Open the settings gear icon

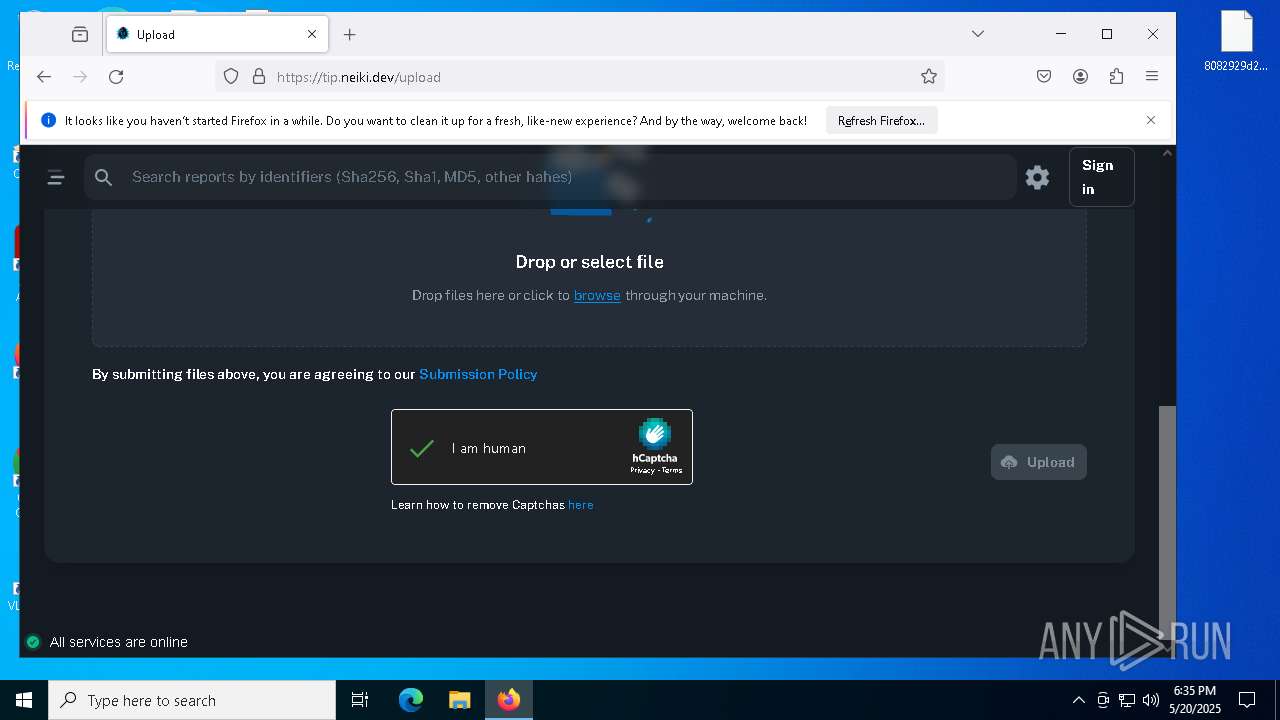(x=1037, y=177)
